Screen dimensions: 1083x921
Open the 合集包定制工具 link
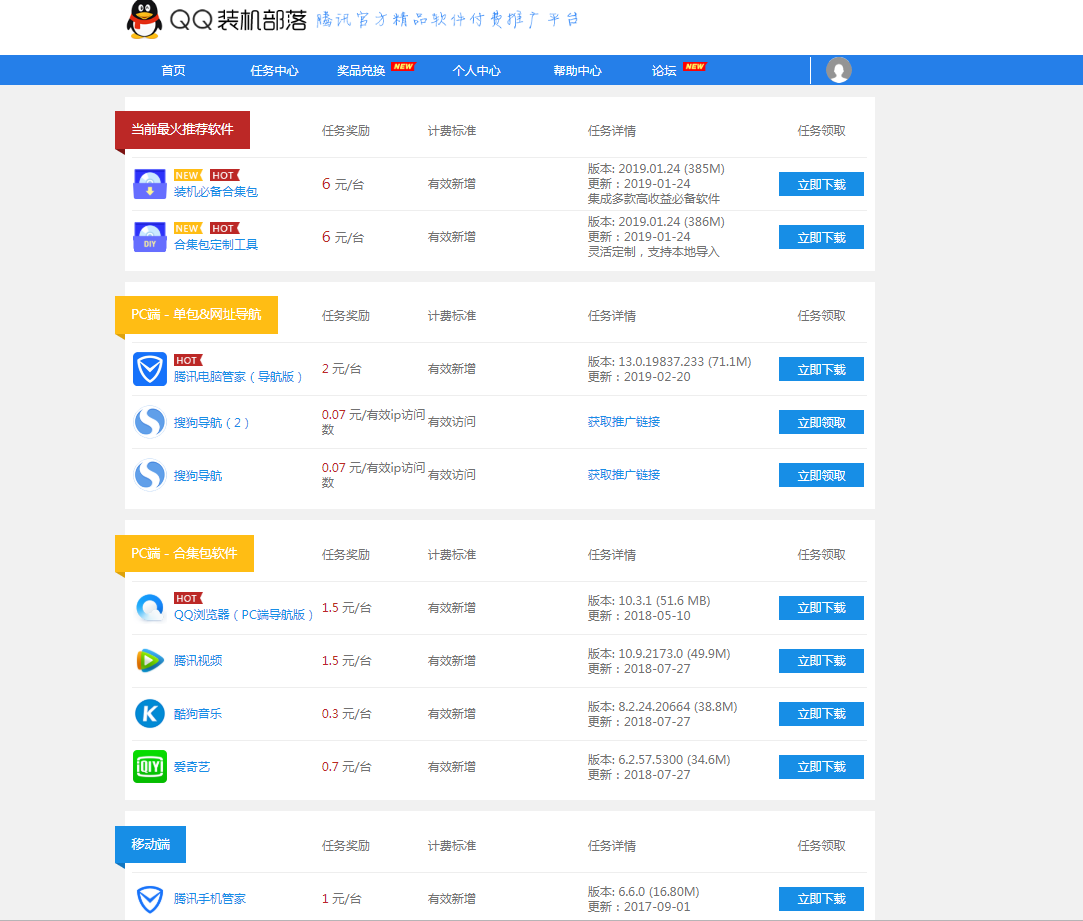click(216, 245)
